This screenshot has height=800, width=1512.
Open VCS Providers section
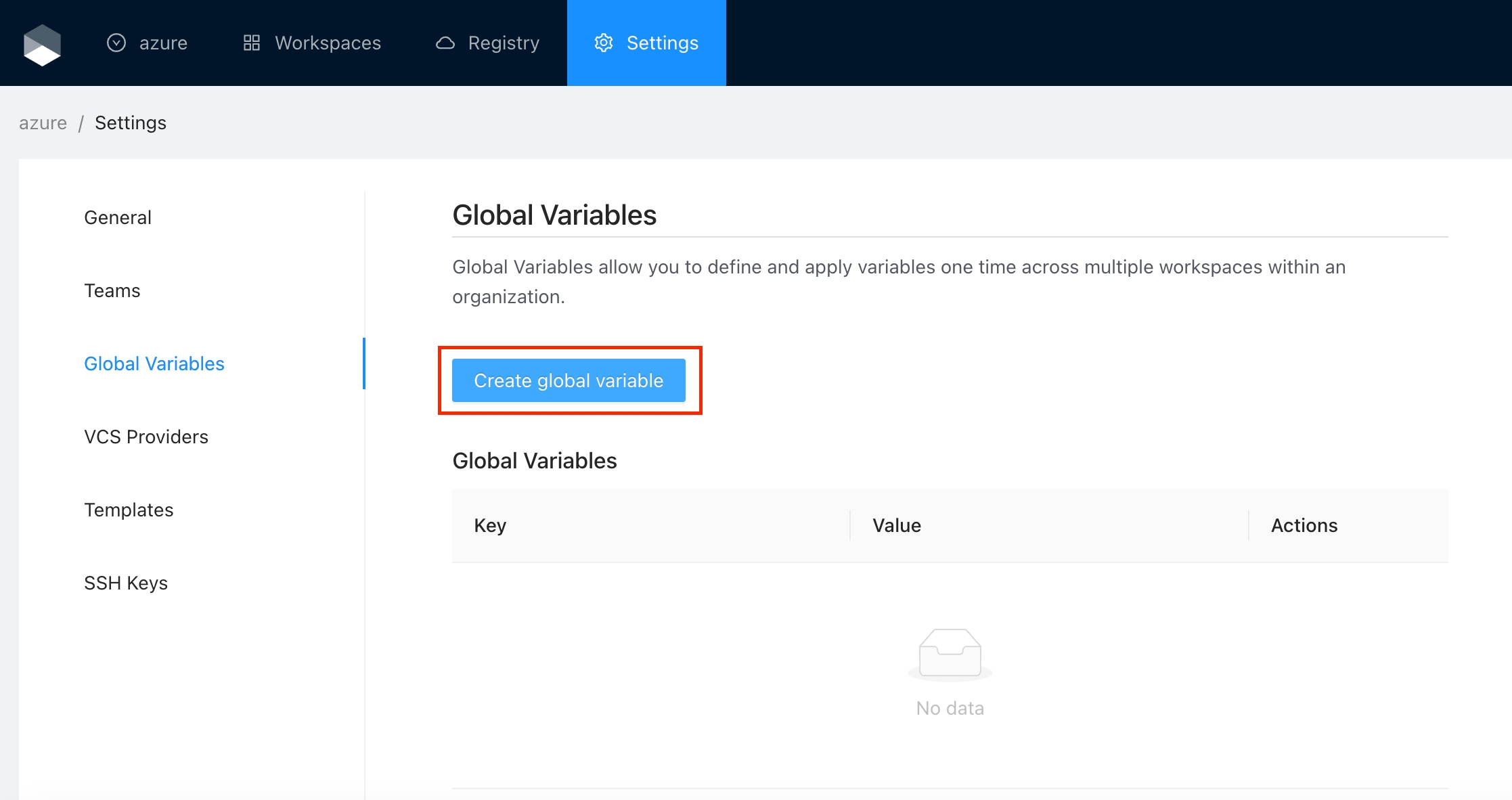pos(146,437)
